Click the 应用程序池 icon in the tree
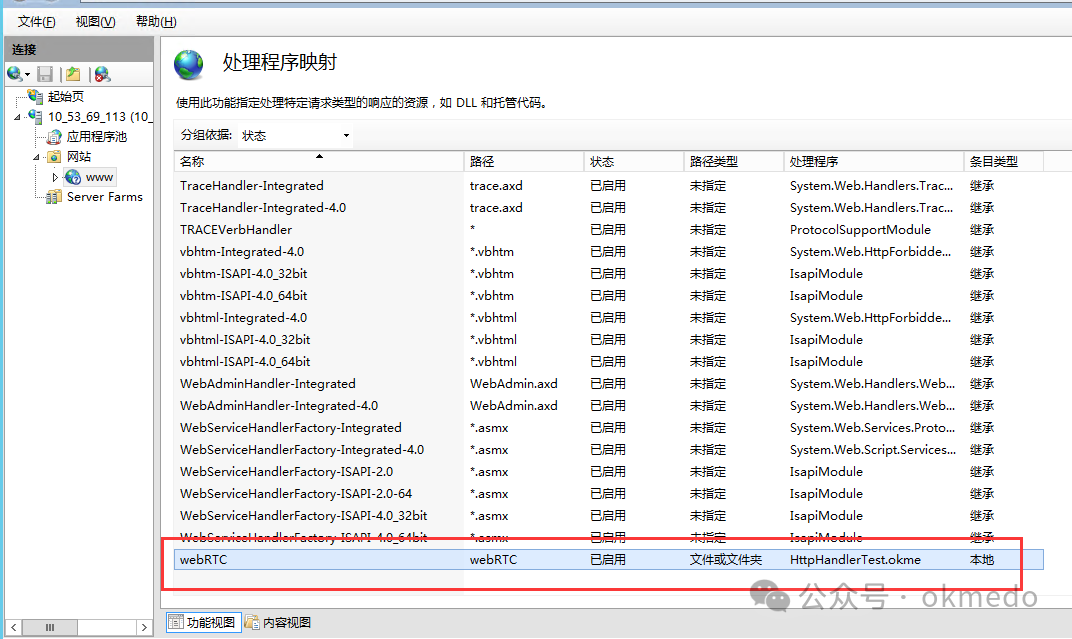 tap(55, 136)
